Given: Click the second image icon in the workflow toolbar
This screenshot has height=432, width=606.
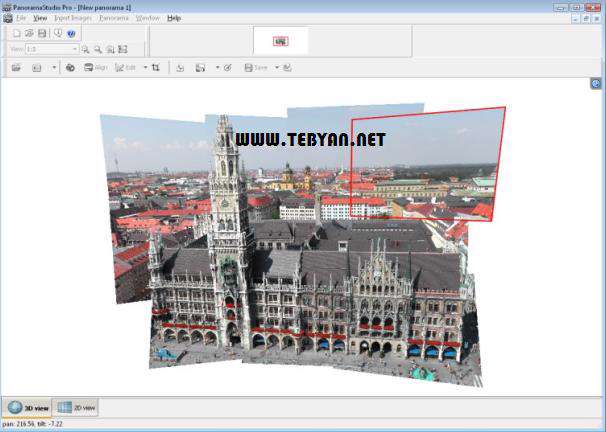Looking at the screenshot, I should [37, 68].
